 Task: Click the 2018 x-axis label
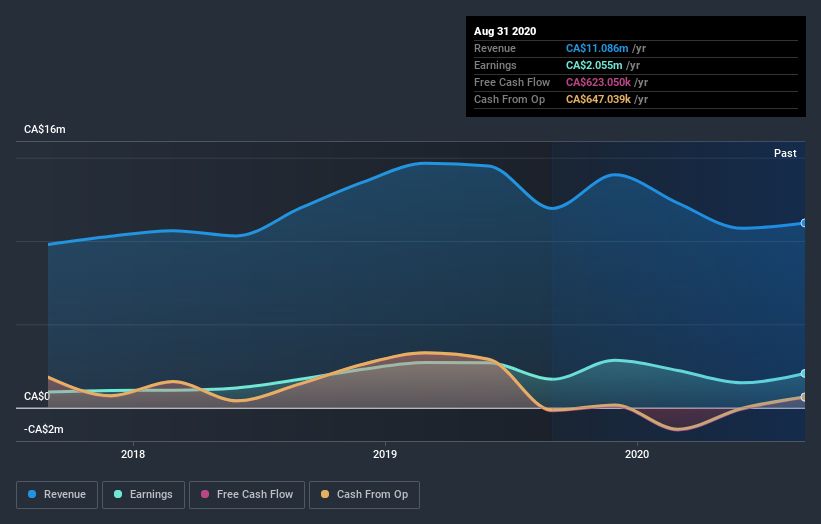[x=133, y=454]
